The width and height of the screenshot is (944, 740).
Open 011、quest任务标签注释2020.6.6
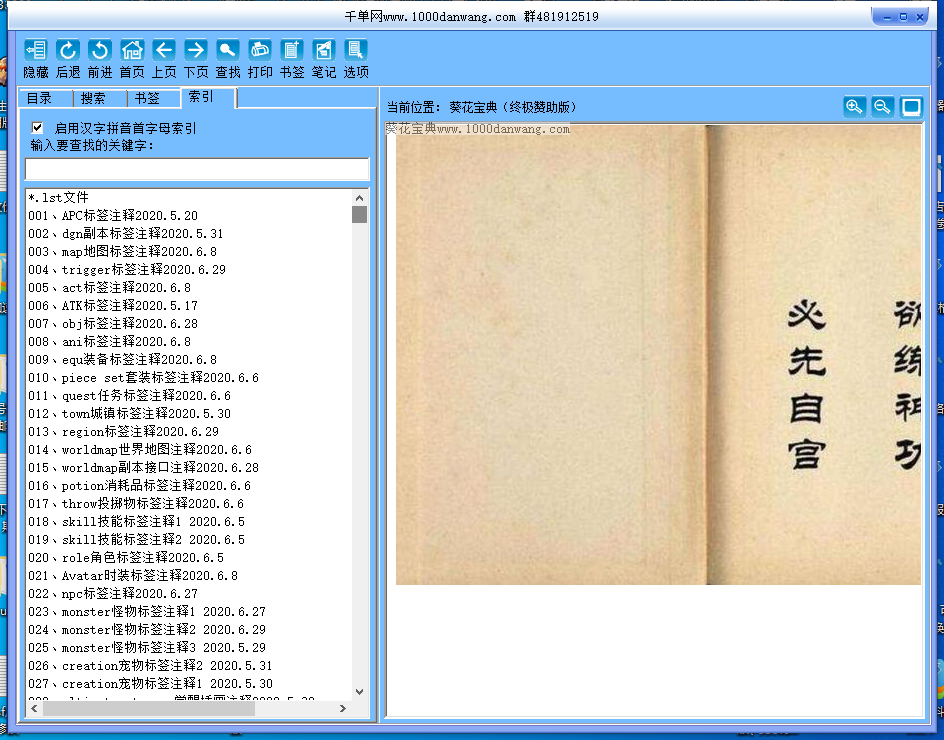(129, 396)
